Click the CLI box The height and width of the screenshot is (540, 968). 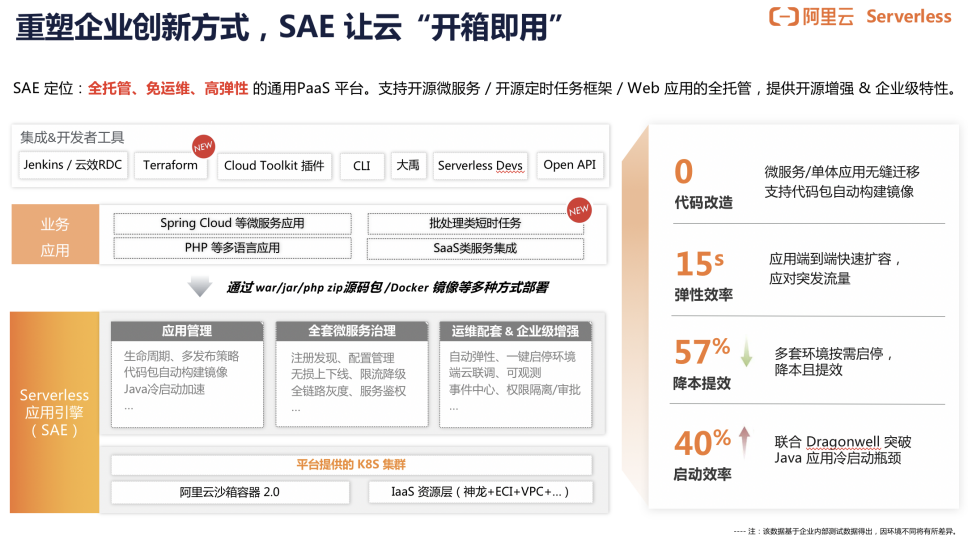coord(362,166)
